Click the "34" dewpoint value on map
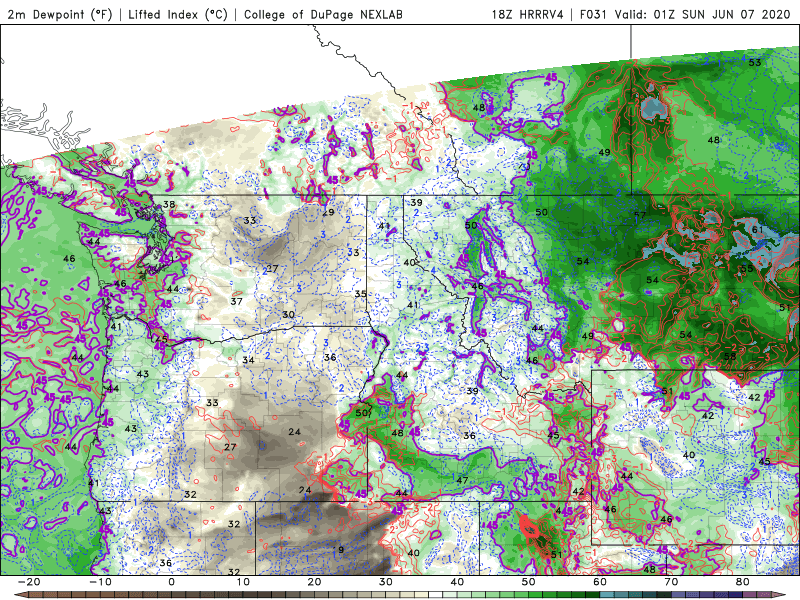Image resolution: width=800 pixels, height=600 pixels. pos(248,360)
